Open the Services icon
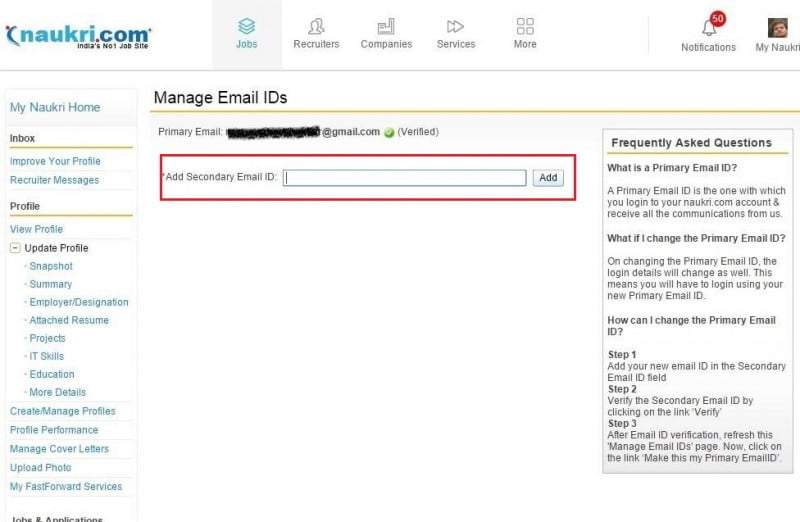 456,27
